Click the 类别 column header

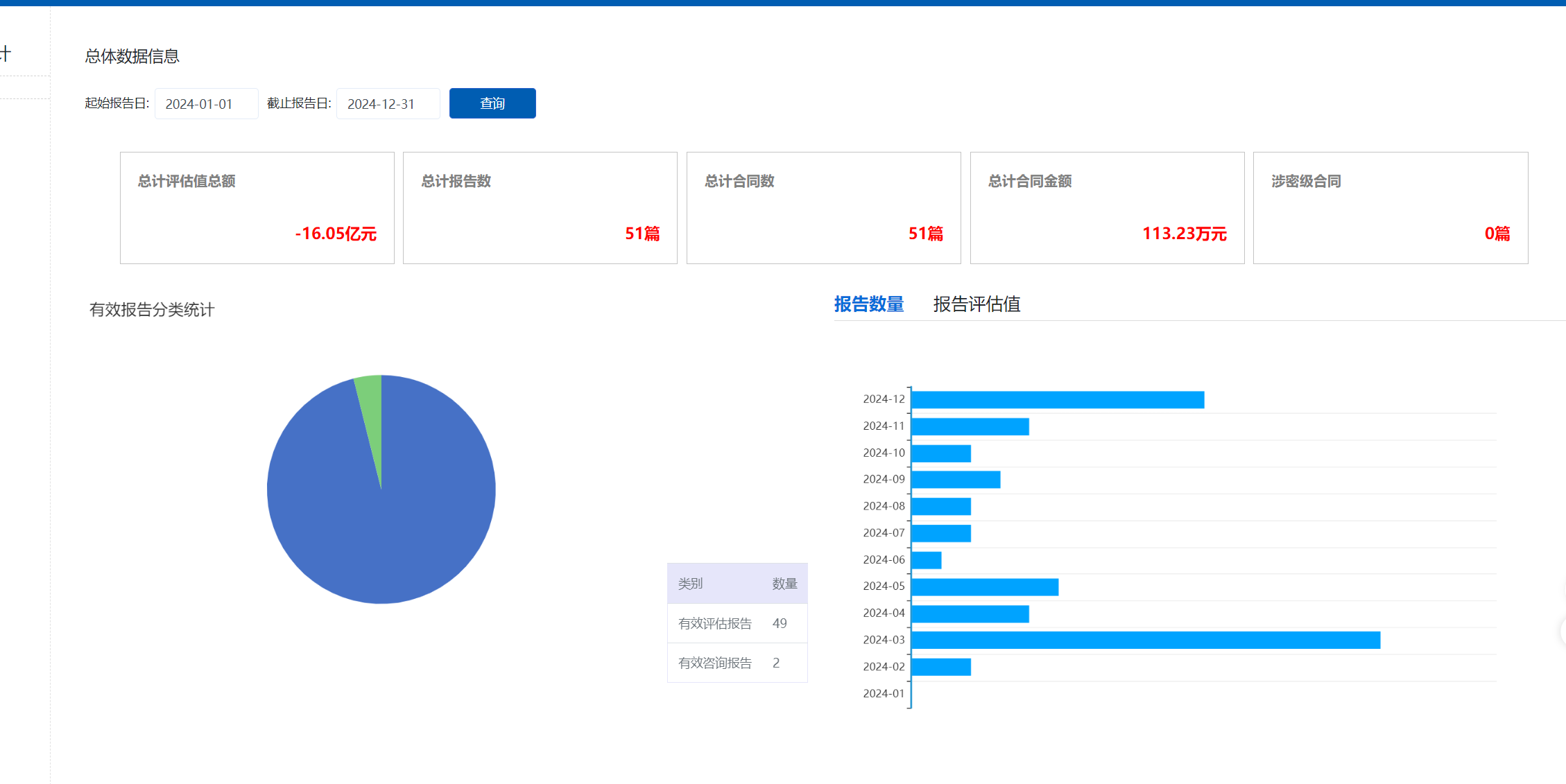[690, 584]
